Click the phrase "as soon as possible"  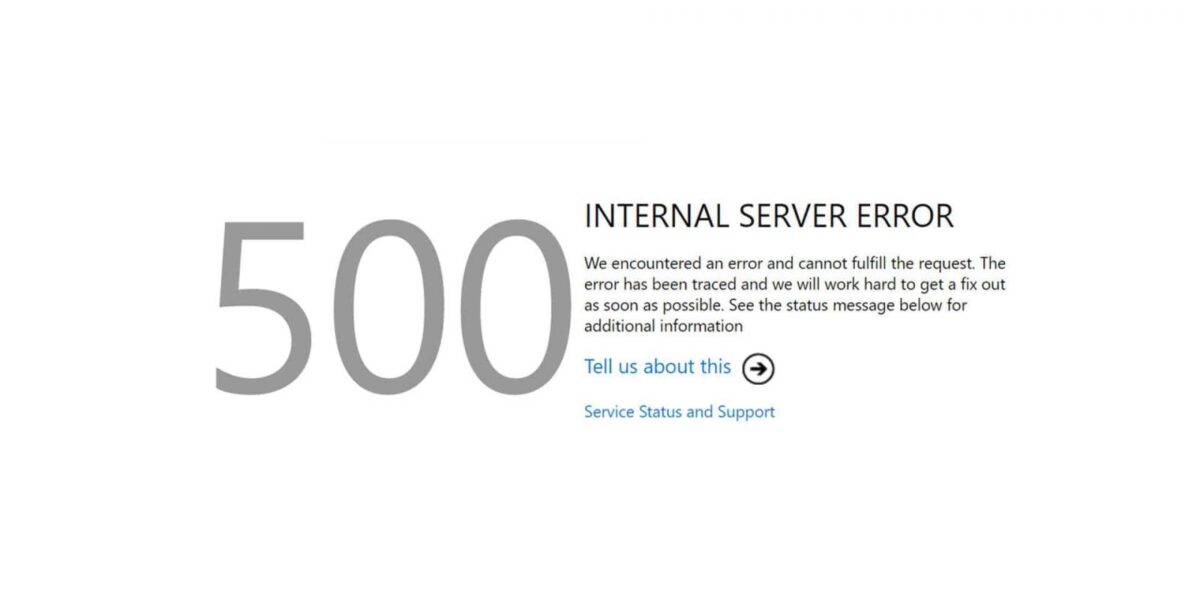(653, 306)
